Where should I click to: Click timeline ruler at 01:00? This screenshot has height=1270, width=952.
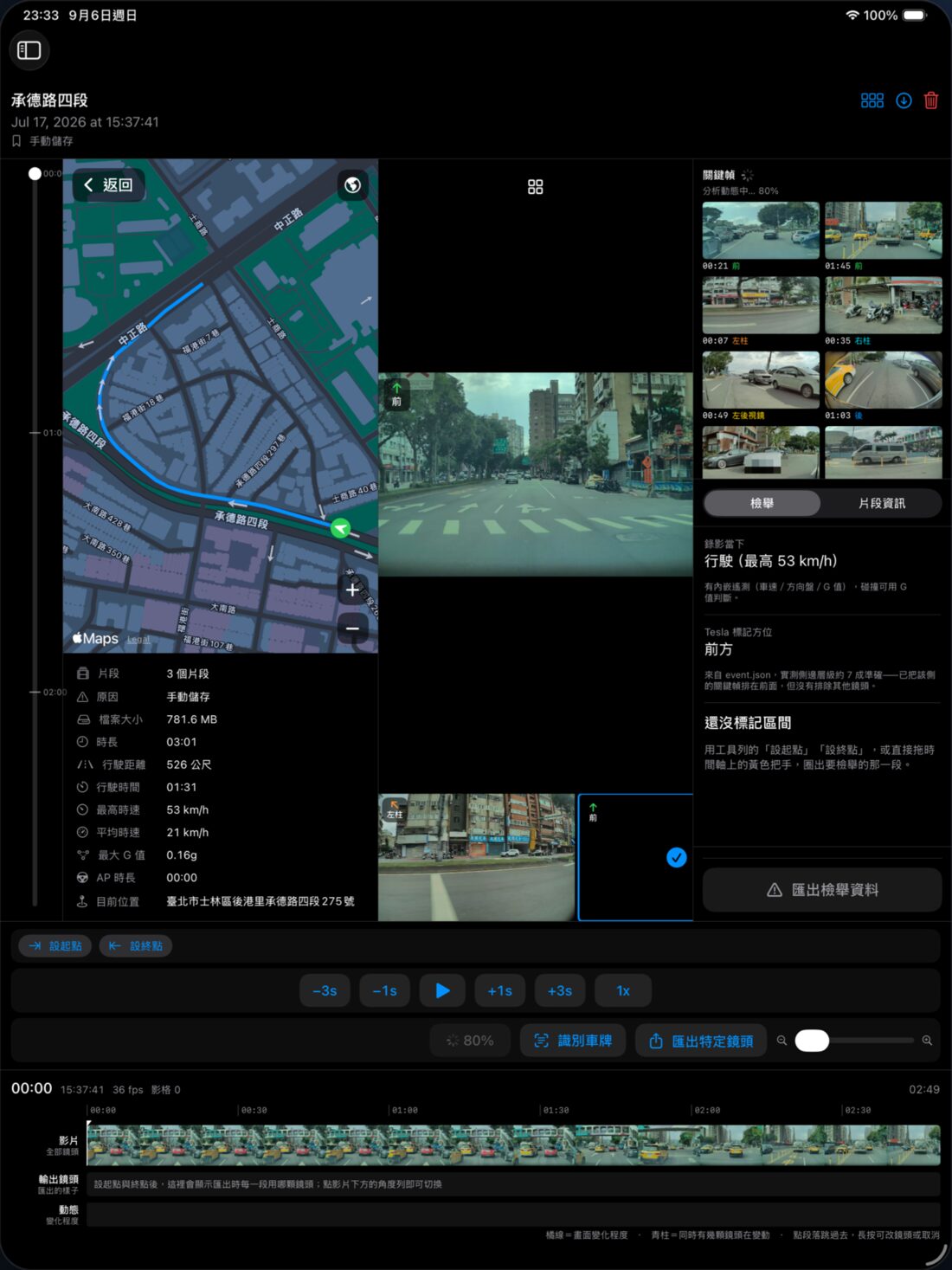(x=404, y=1110)
